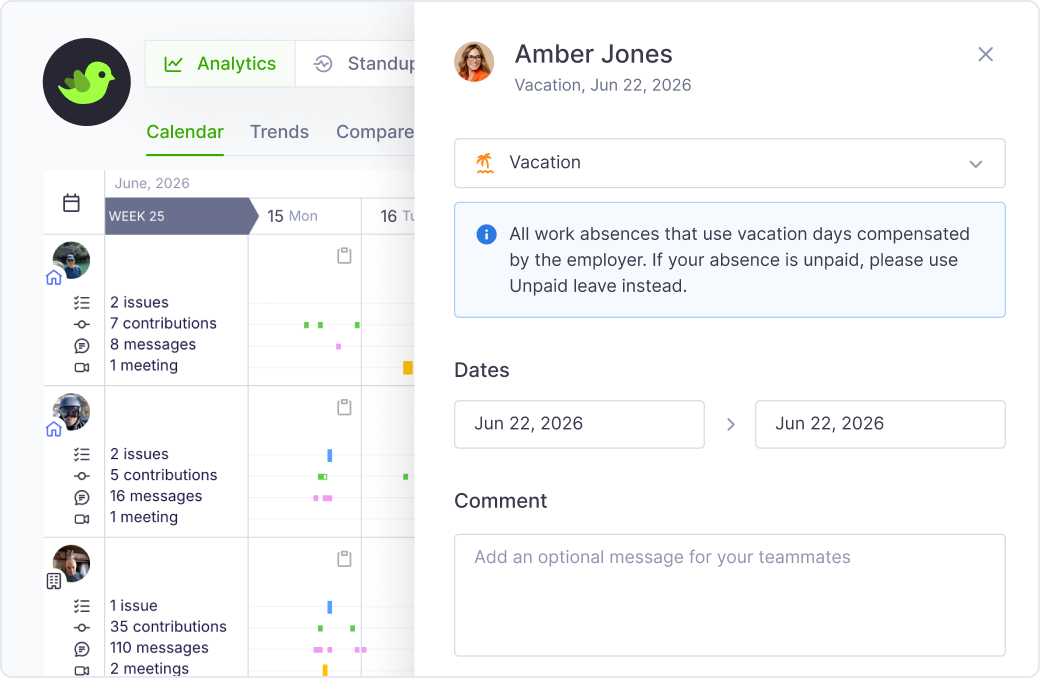The height and width of the screenshot is (678, 1040).
Task: Open the clipboard note icon for first member Monday
Action: click(344, 255)
